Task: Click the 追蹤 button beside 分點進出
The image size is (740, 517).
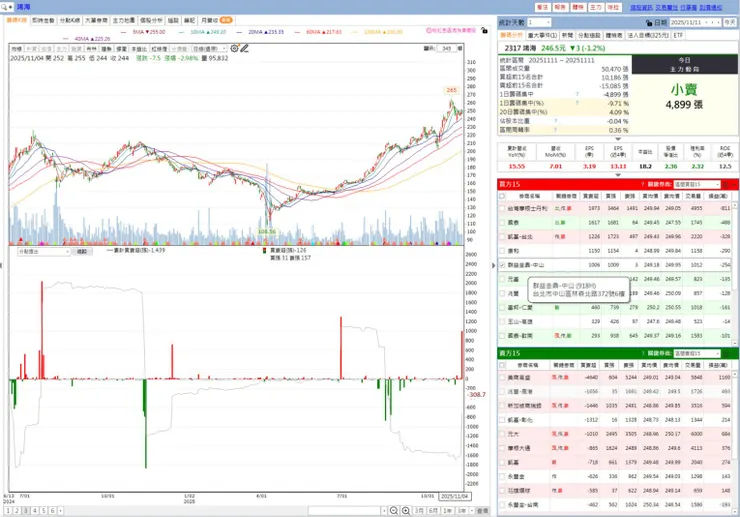Action: (82, 252)
